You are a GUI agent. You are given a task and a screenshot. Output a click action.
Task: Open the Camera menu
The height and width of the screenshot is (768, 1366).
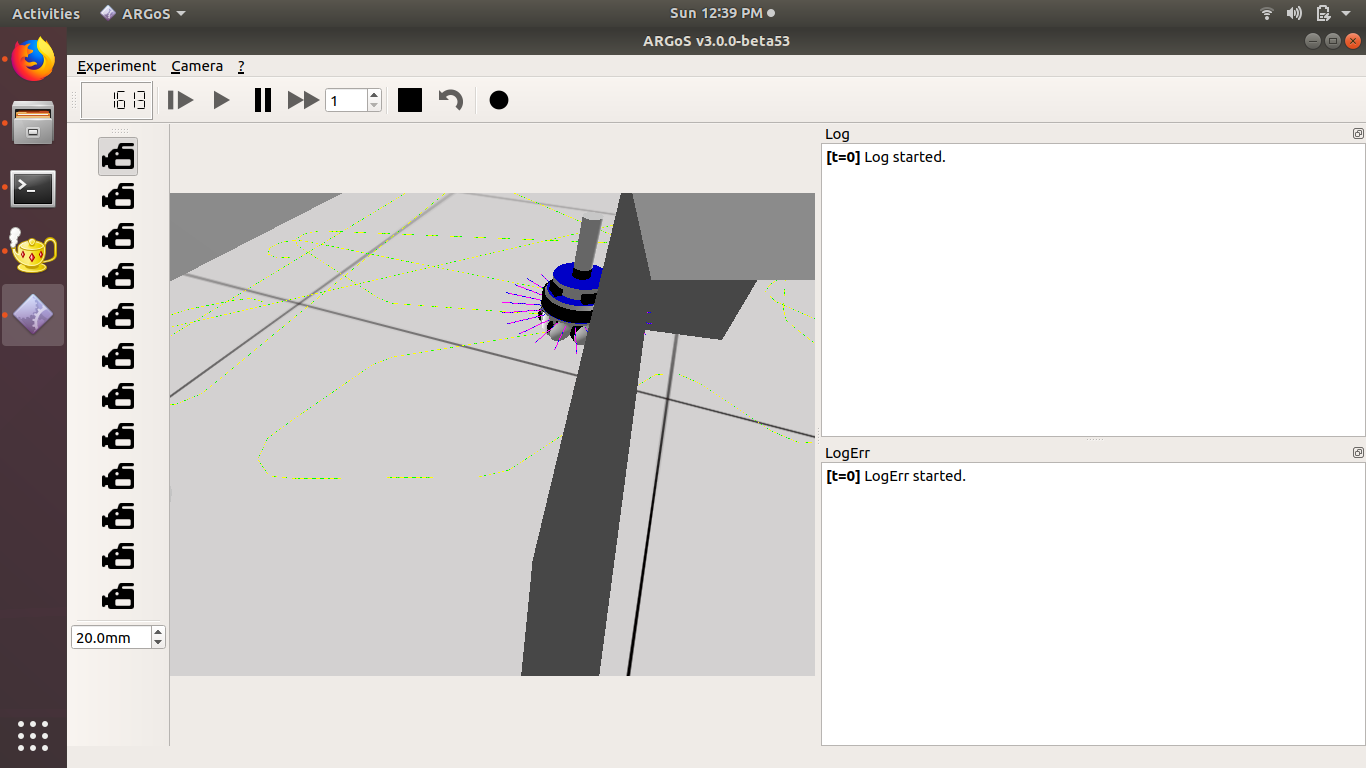click(197, 66)
